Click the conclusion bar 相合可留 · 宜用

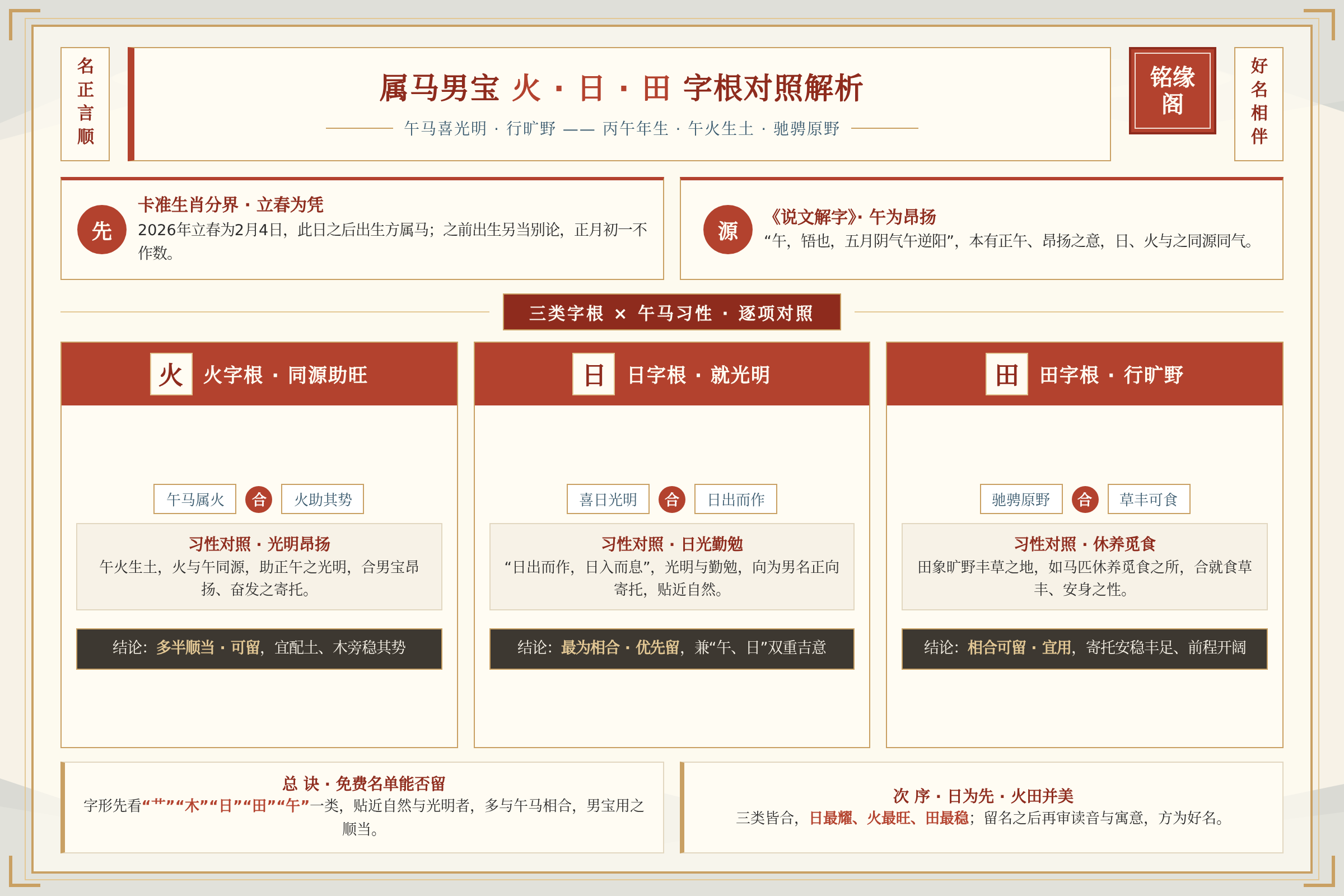(1084, 648)
